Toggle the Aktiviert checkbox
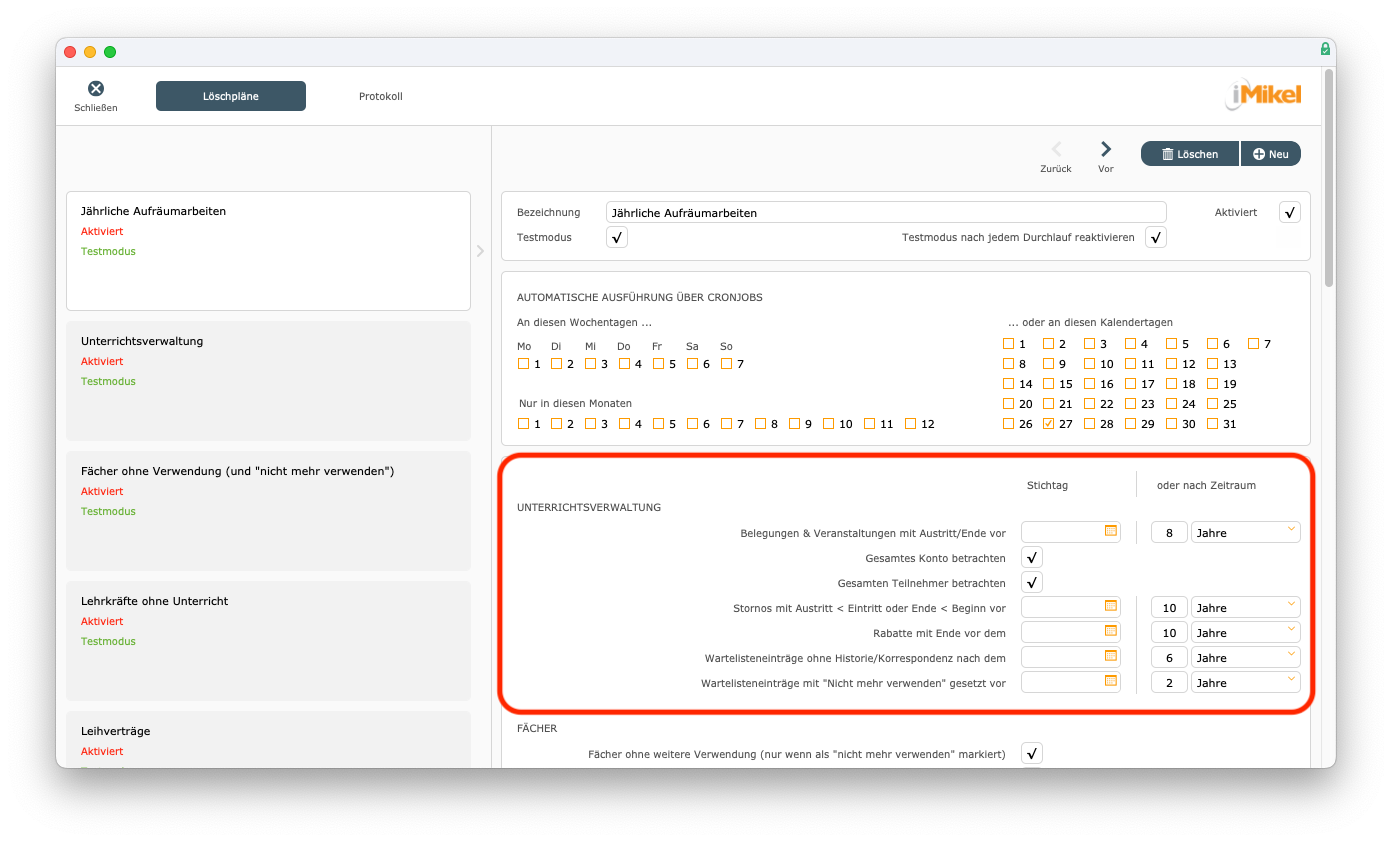 pos(1290,212)
